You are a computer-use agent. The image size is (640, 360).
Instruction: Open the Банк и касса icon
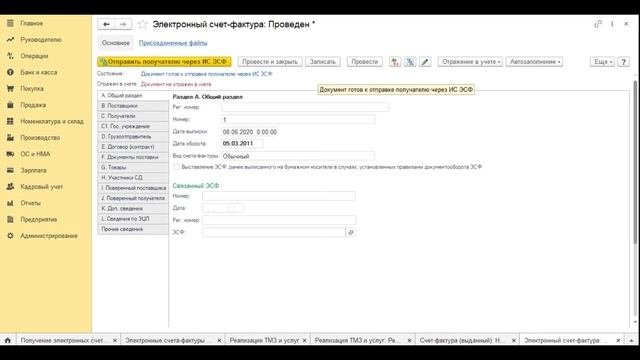point(10,72)
